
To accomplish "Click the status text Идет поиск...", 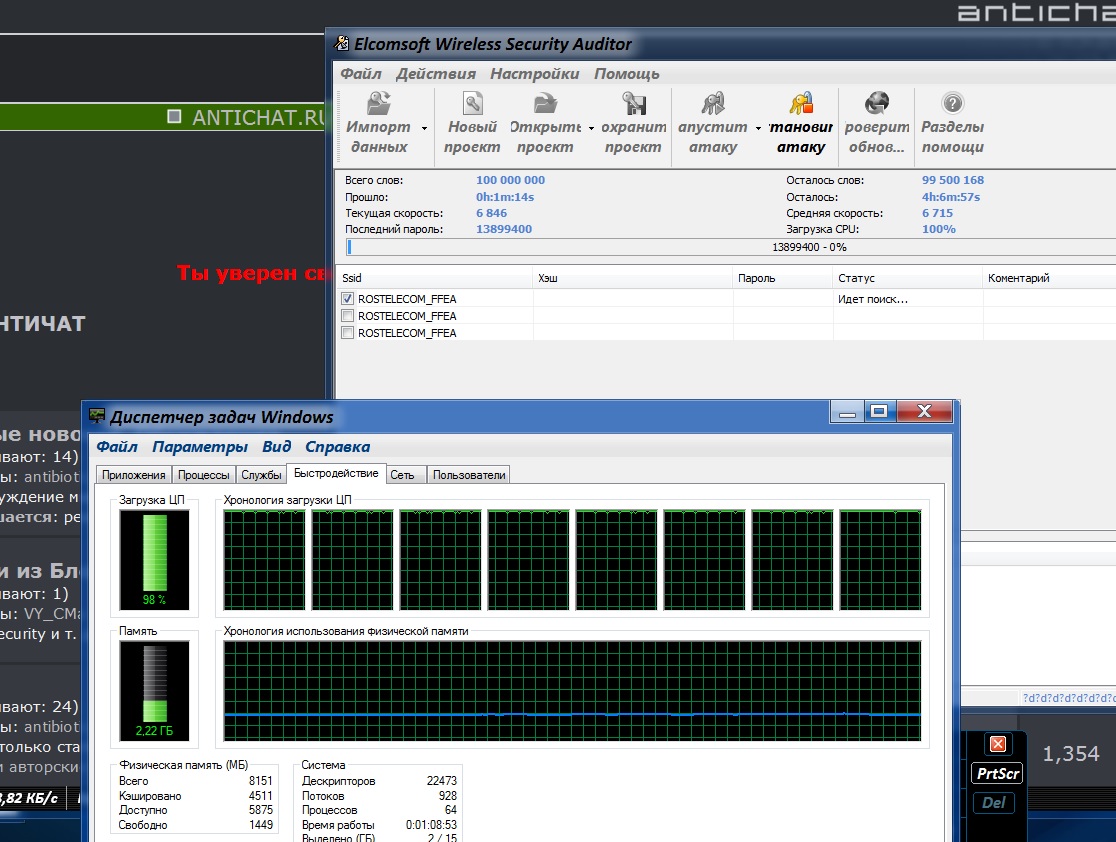I will click(873, 299).
